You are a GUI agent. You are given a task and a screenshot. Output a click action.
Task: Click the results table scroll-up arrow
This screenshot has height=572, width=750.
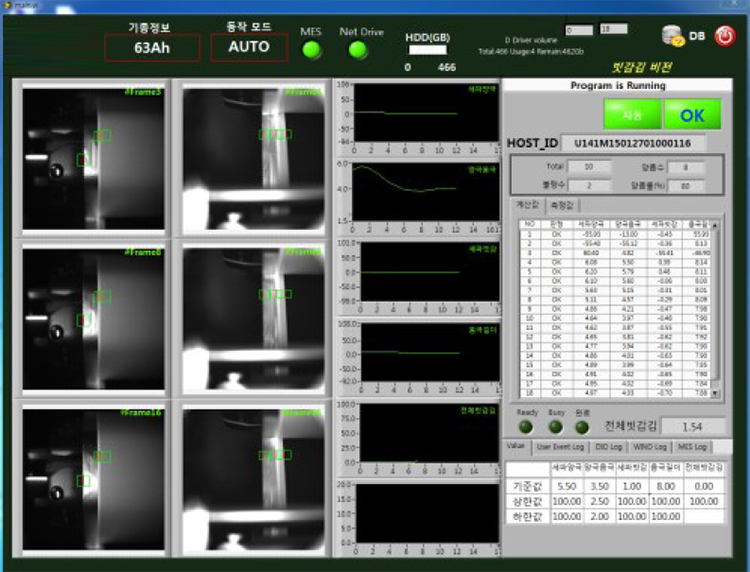click(715, 224)
